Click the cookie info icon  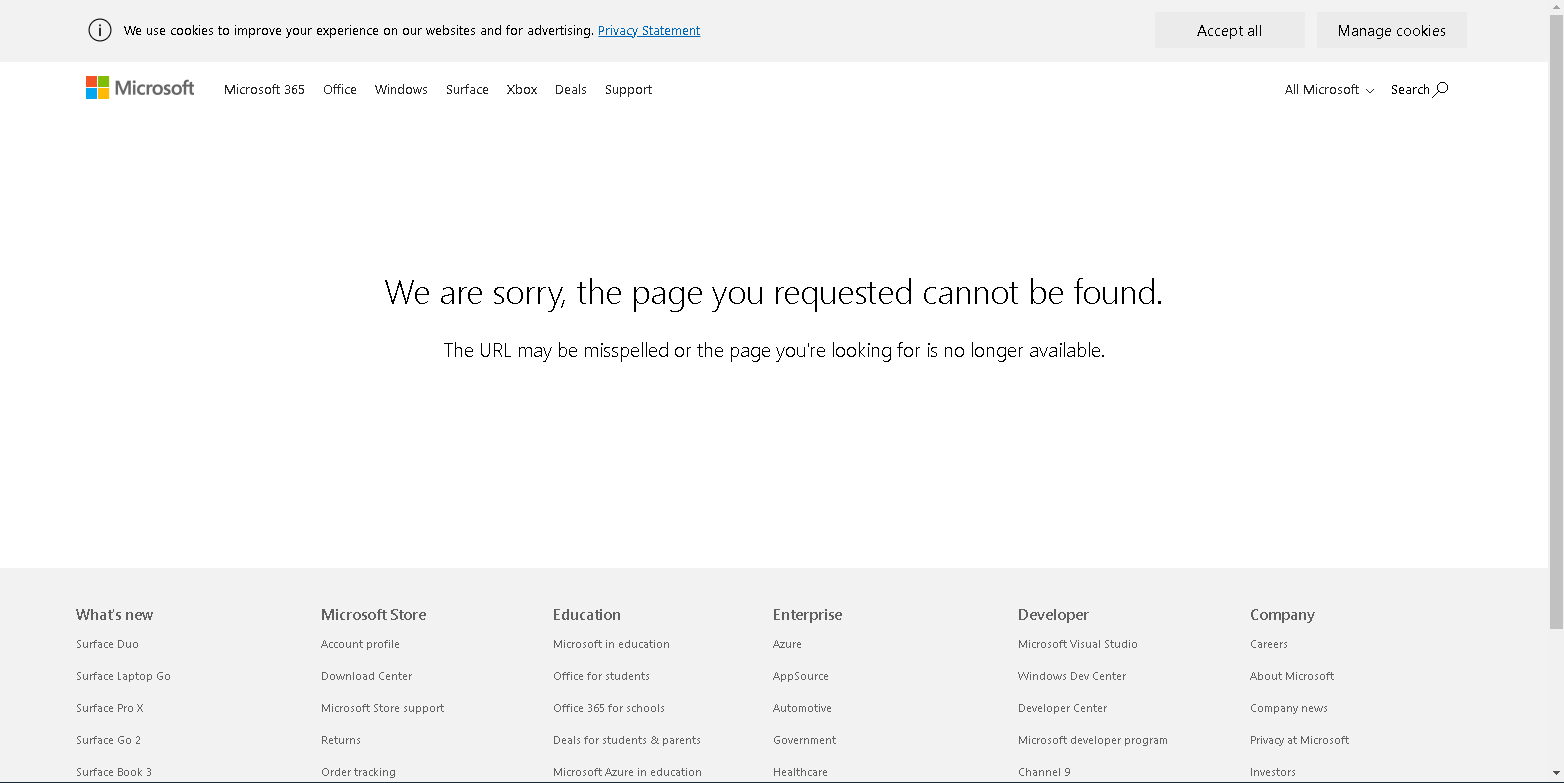[100, 30]
